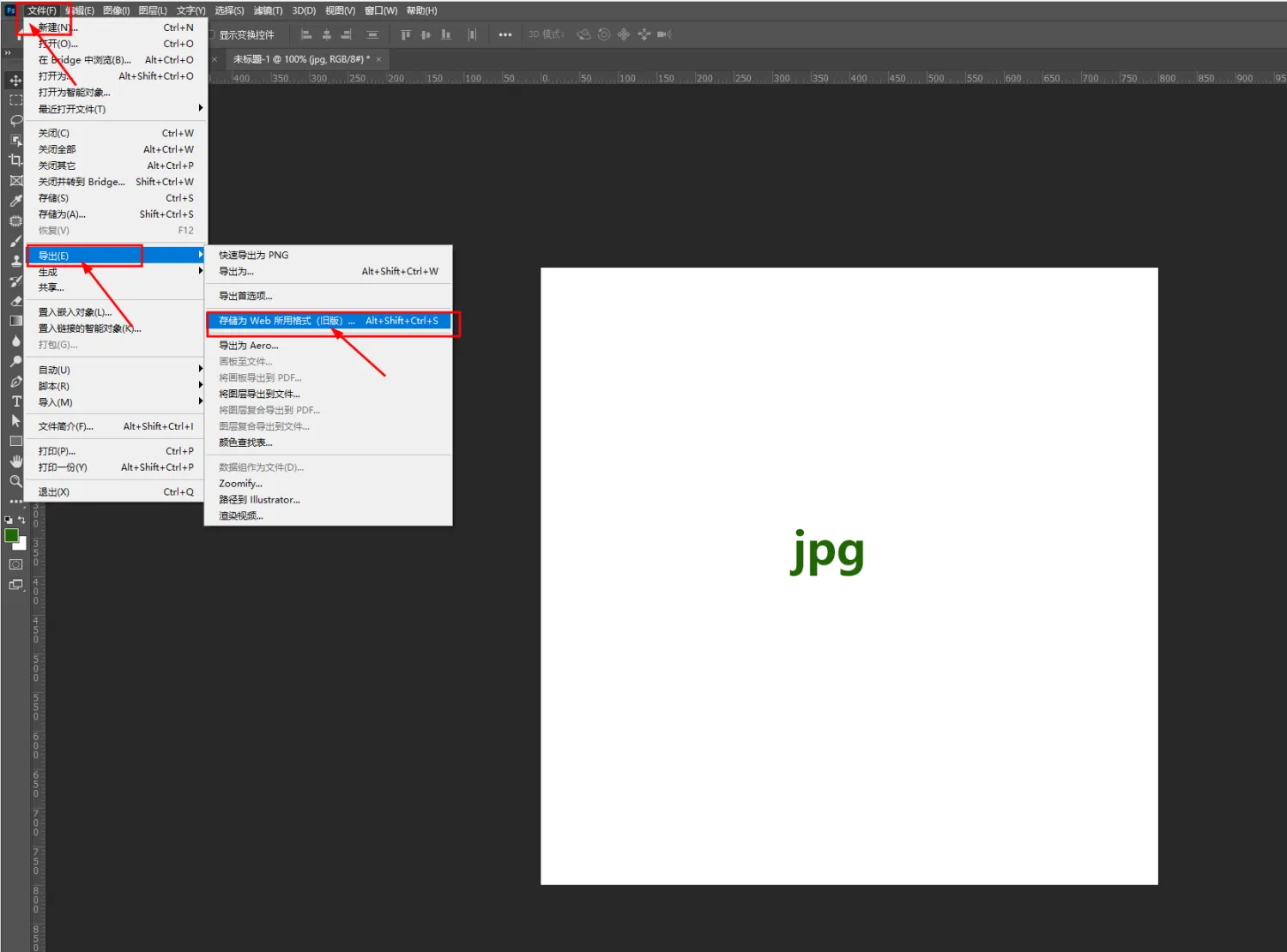Toggle Quick Mask mode icon
Image resolution: width=1287 pixels, height=952 pixels.
pyautogui.click(x=15, y=564)
